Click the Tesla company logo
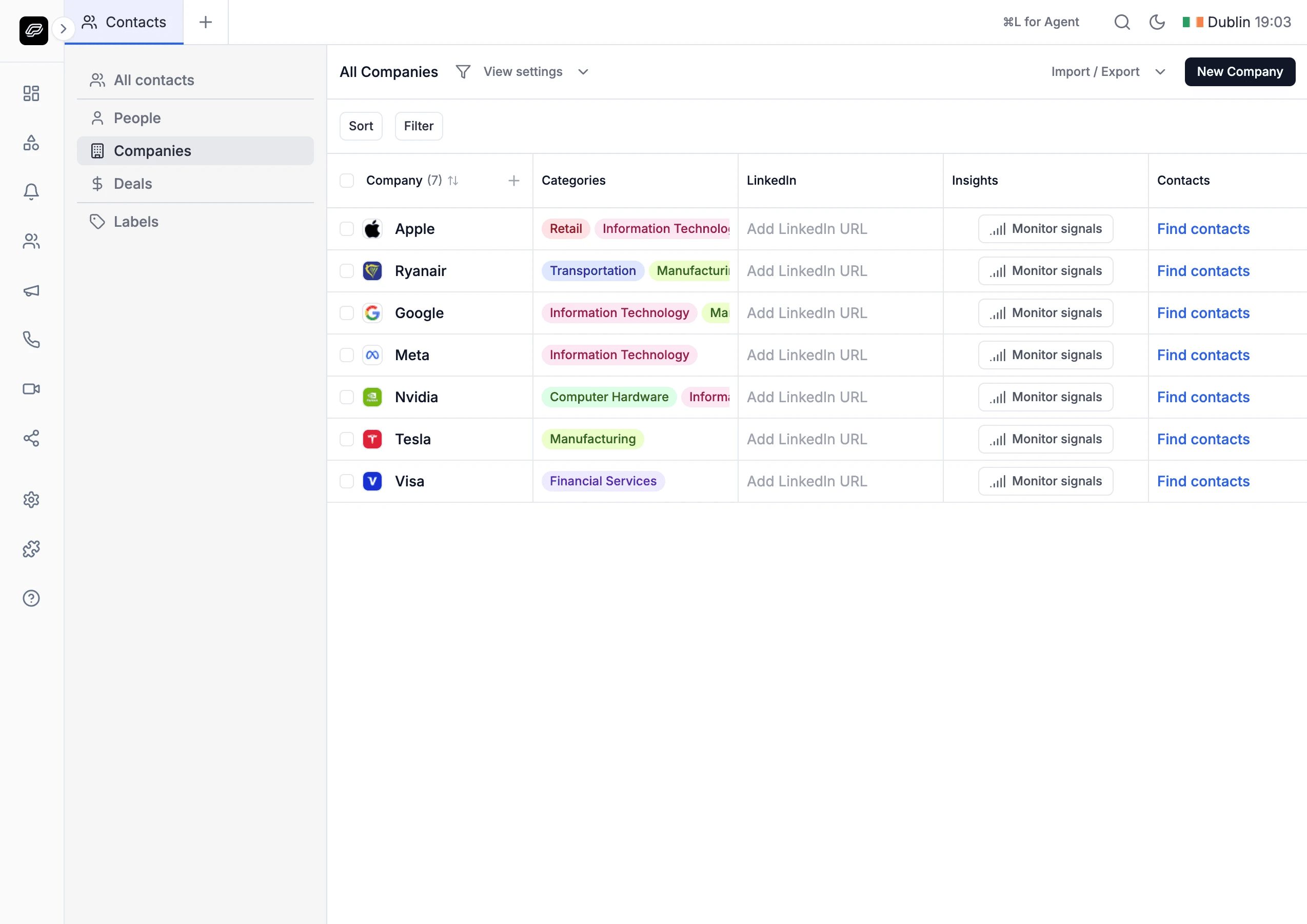 pos(372,440)
